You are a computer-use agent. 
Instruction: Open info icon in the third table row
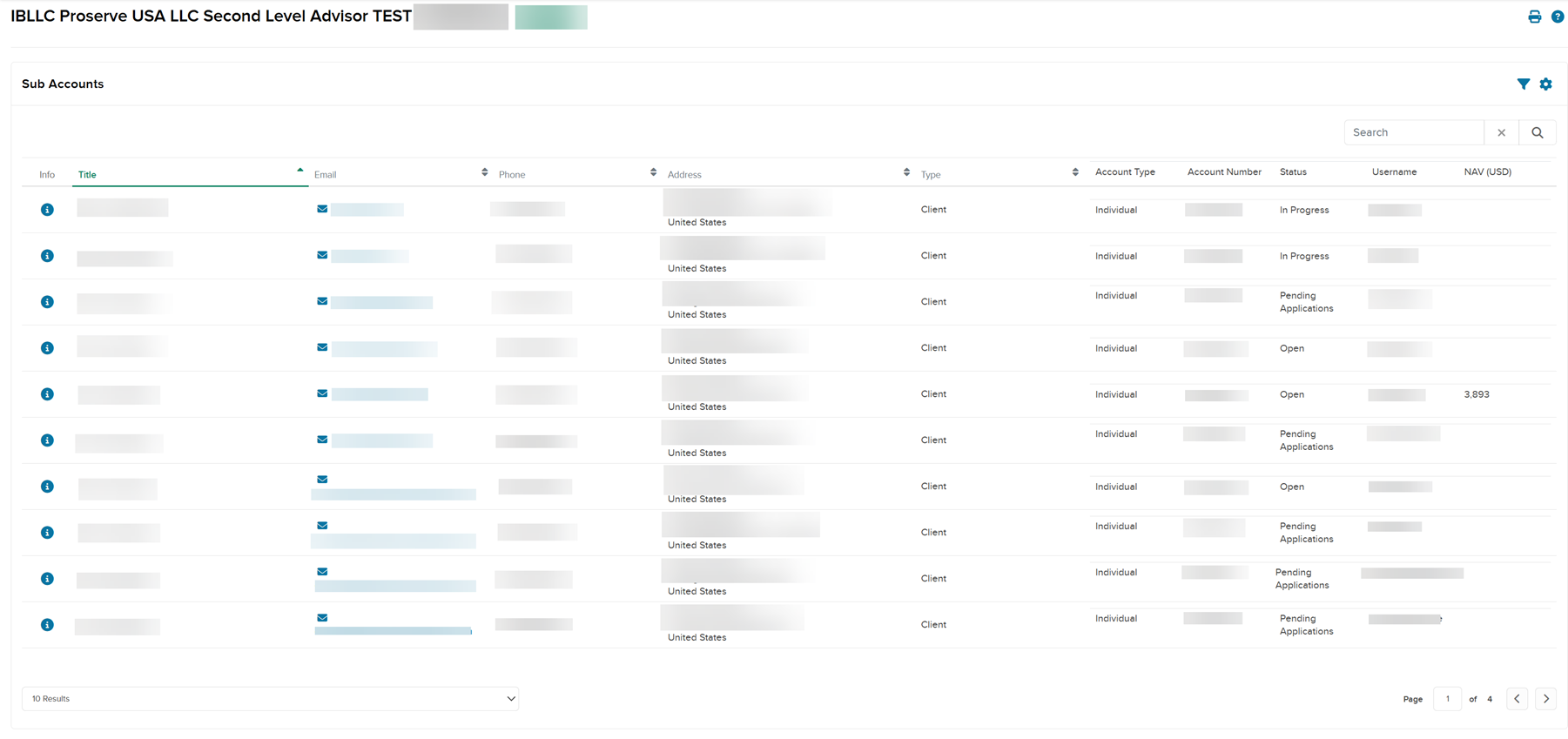[x=47, y=302]
